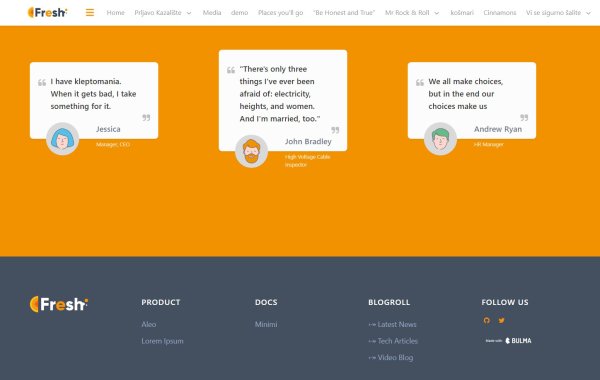Image resolution: width=600 pixels, height=380 pixels.
Task: Click John Bradley's bearded avatar
Action: coord(251,151)
